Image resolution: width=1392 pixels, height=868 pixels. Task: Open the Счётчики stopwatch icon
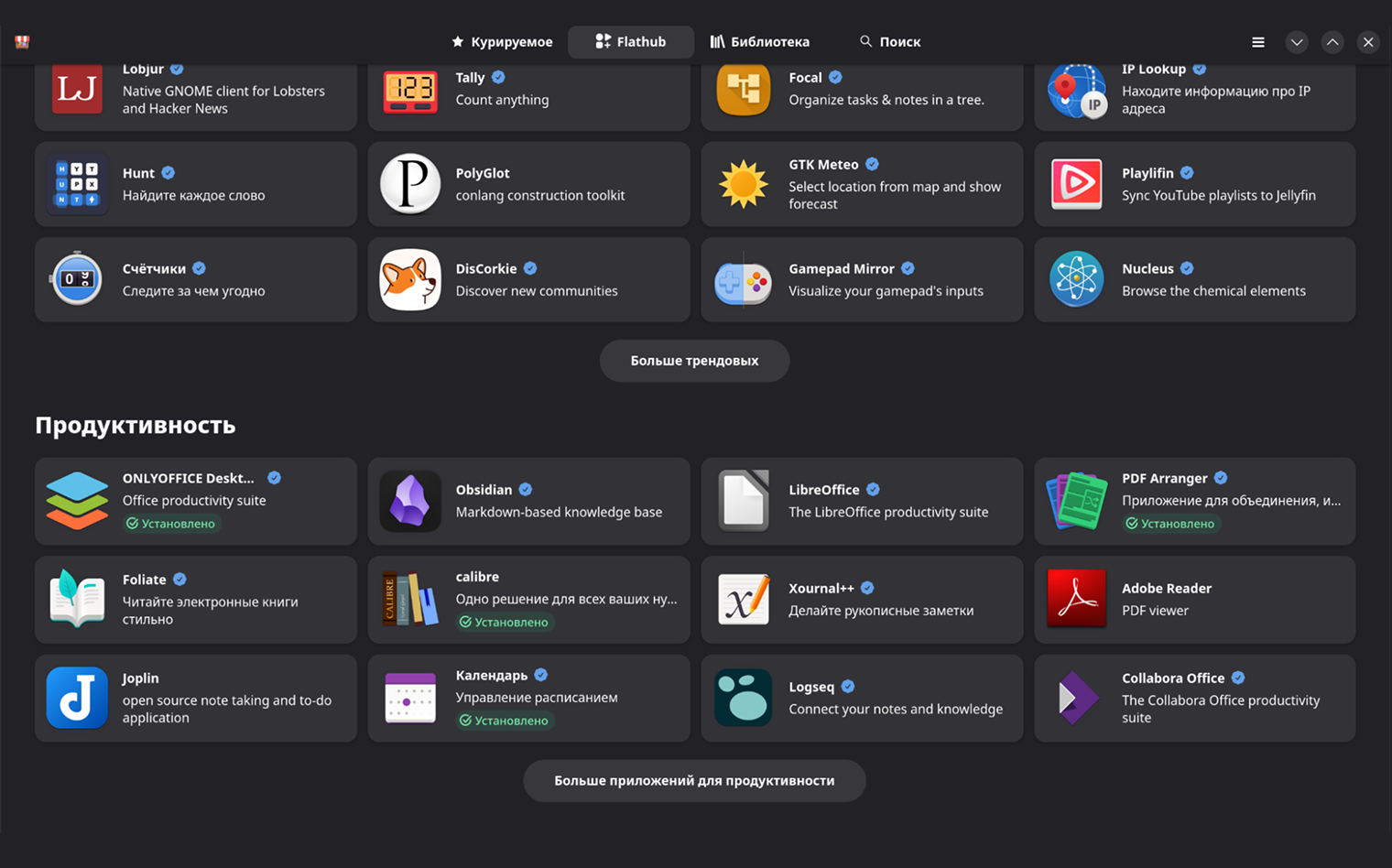(77, 279)
